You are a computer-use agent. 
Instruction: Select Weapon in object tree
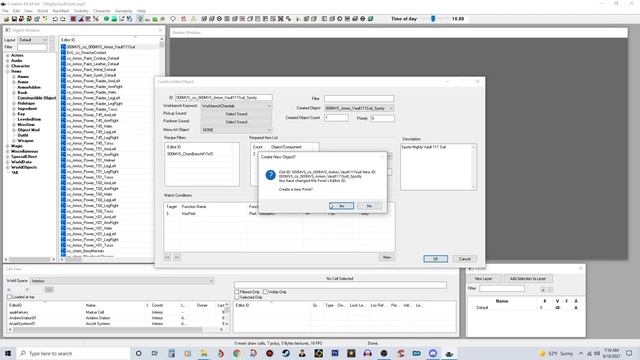point(25,140)
